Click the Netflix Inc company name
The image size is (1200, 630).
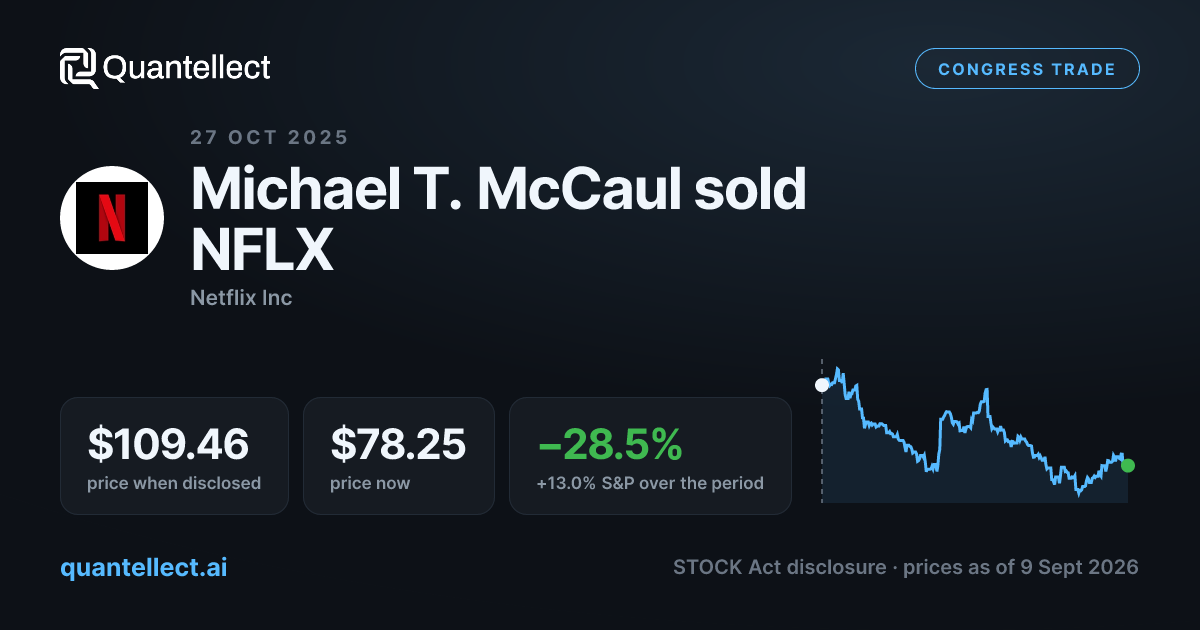[x=241, y=297]
